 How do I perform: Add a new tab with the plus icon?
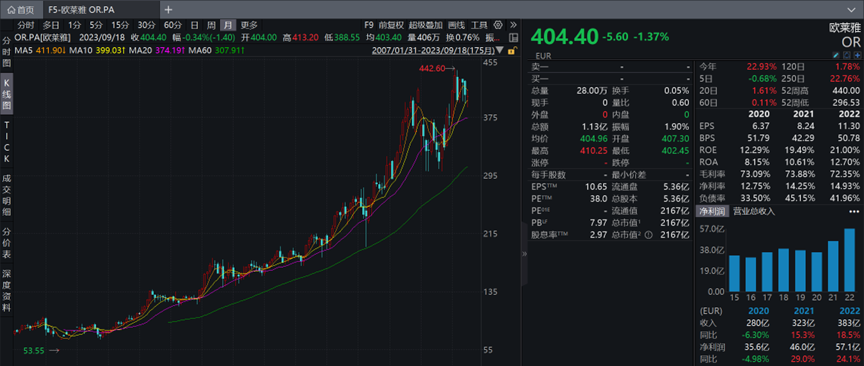(x=168, y=9)
